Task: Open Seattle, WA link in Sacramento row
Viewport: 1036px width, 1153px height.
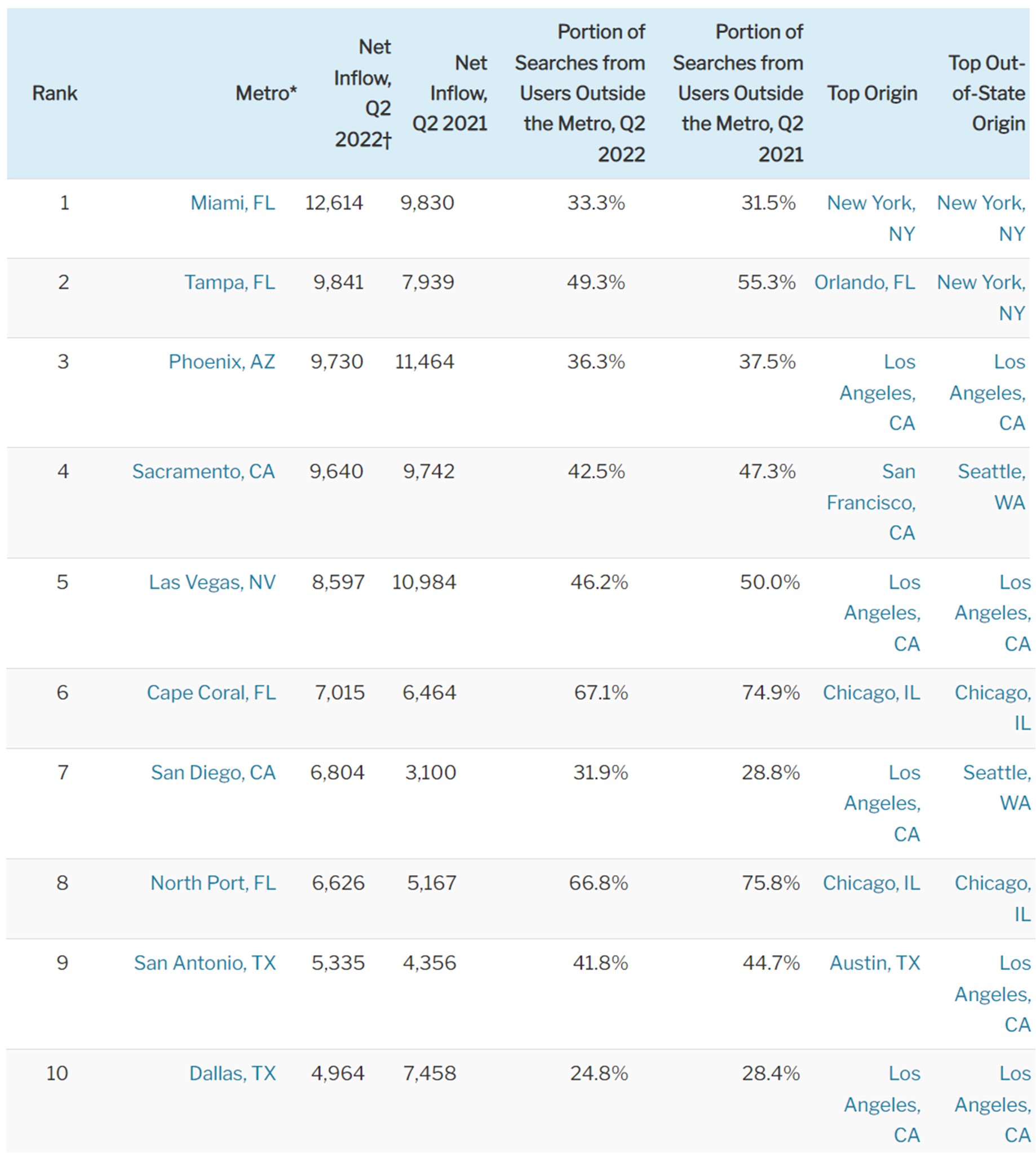Action: [x=991, y=487]
